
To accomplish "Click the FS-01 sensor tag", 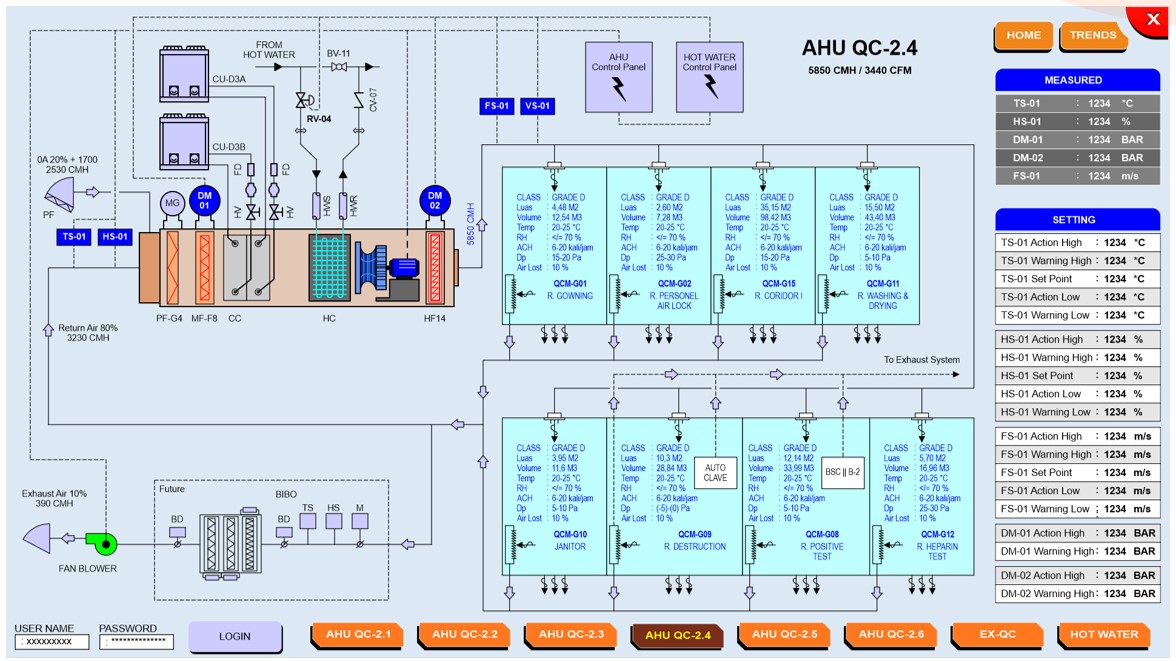I will click(497, 106).
